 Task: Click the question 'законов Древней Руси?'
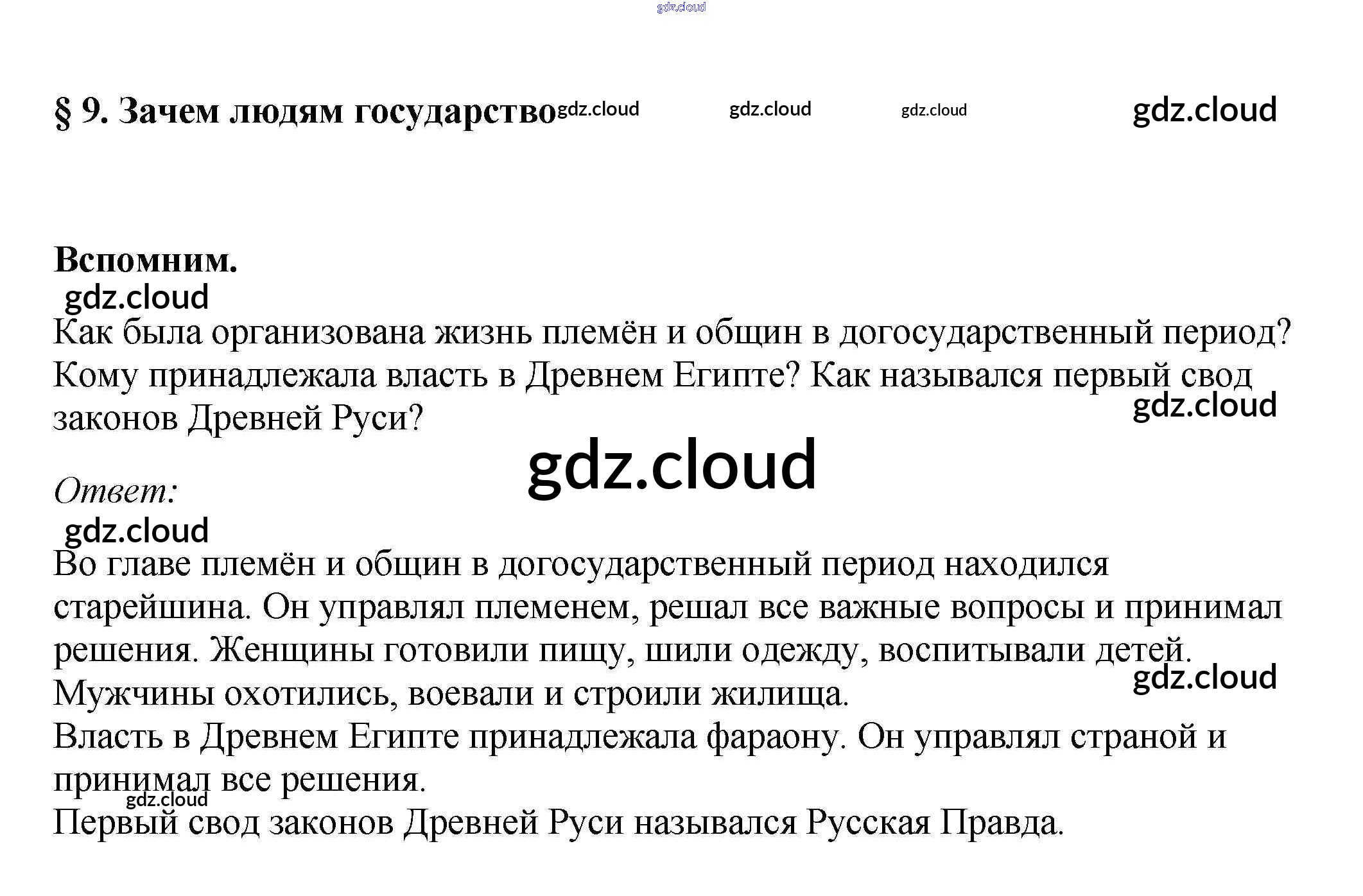238,418
